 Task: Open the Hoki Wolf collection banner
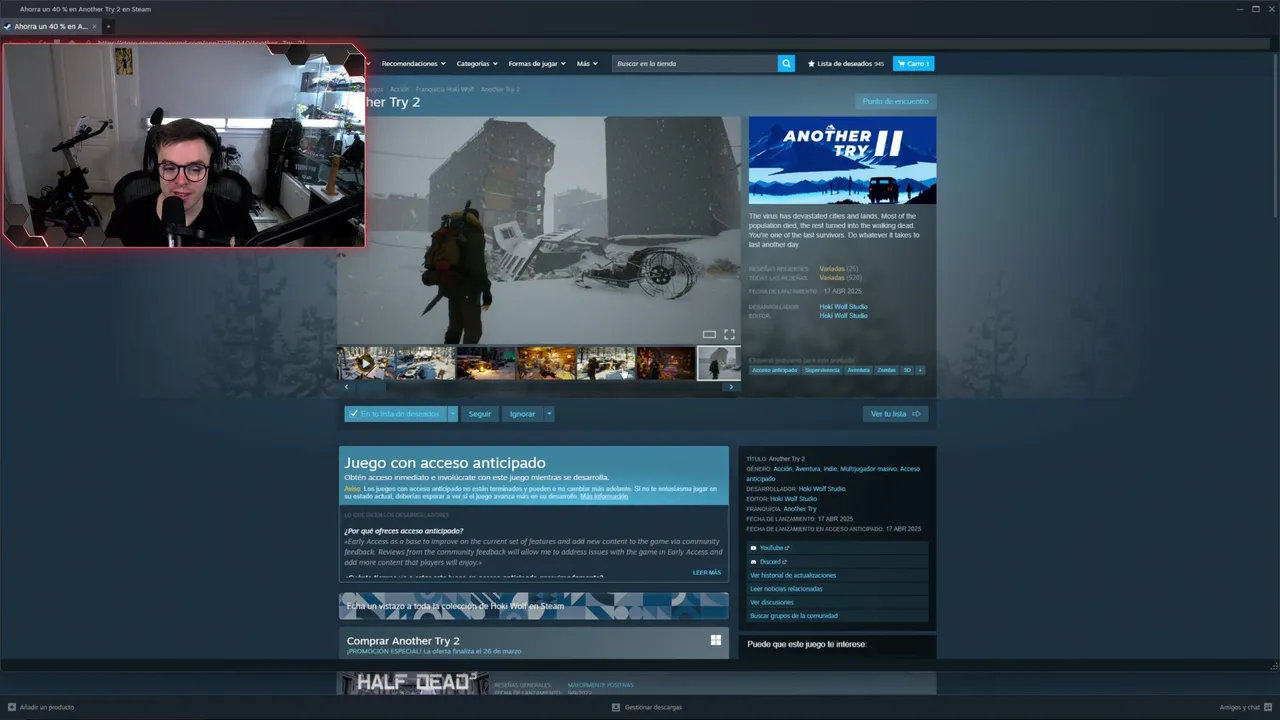pyautogui.click(x=534, y=606)
